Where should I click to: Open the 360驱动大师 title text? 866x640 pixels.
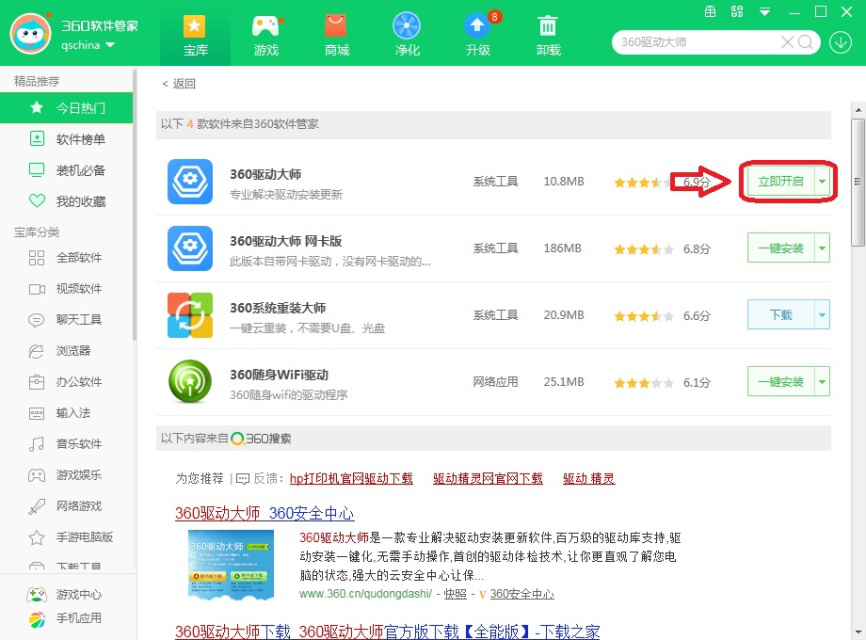point(266,174)
